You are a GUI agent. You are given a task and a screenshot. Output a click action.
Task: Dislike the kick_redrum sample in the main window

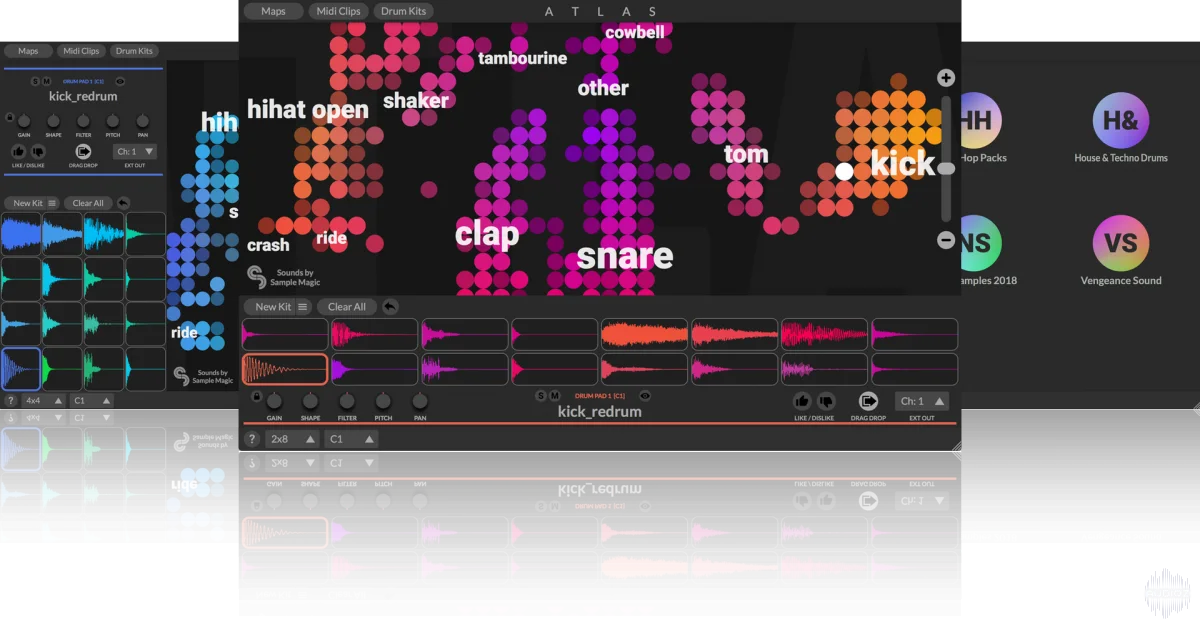point(826,401)
